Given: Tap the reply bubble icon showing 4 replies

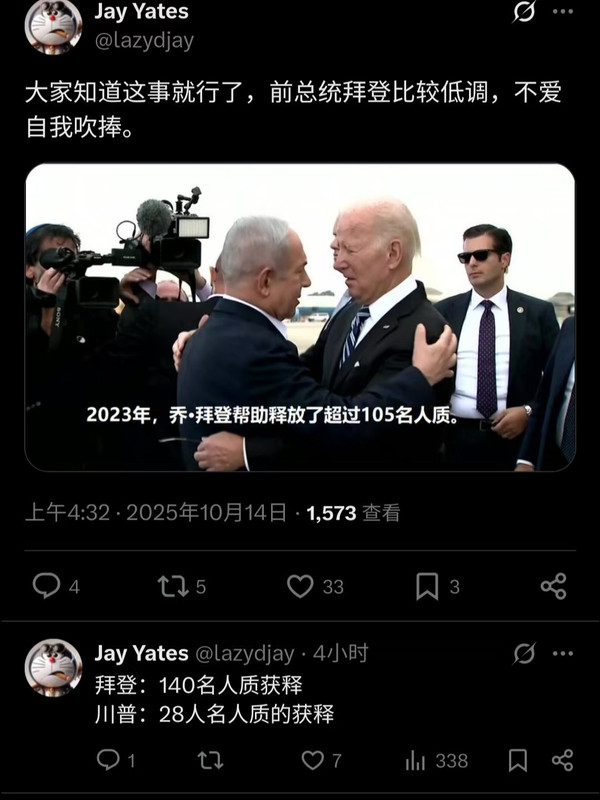Looking at the screenshot, I should [x=46, y=585].
